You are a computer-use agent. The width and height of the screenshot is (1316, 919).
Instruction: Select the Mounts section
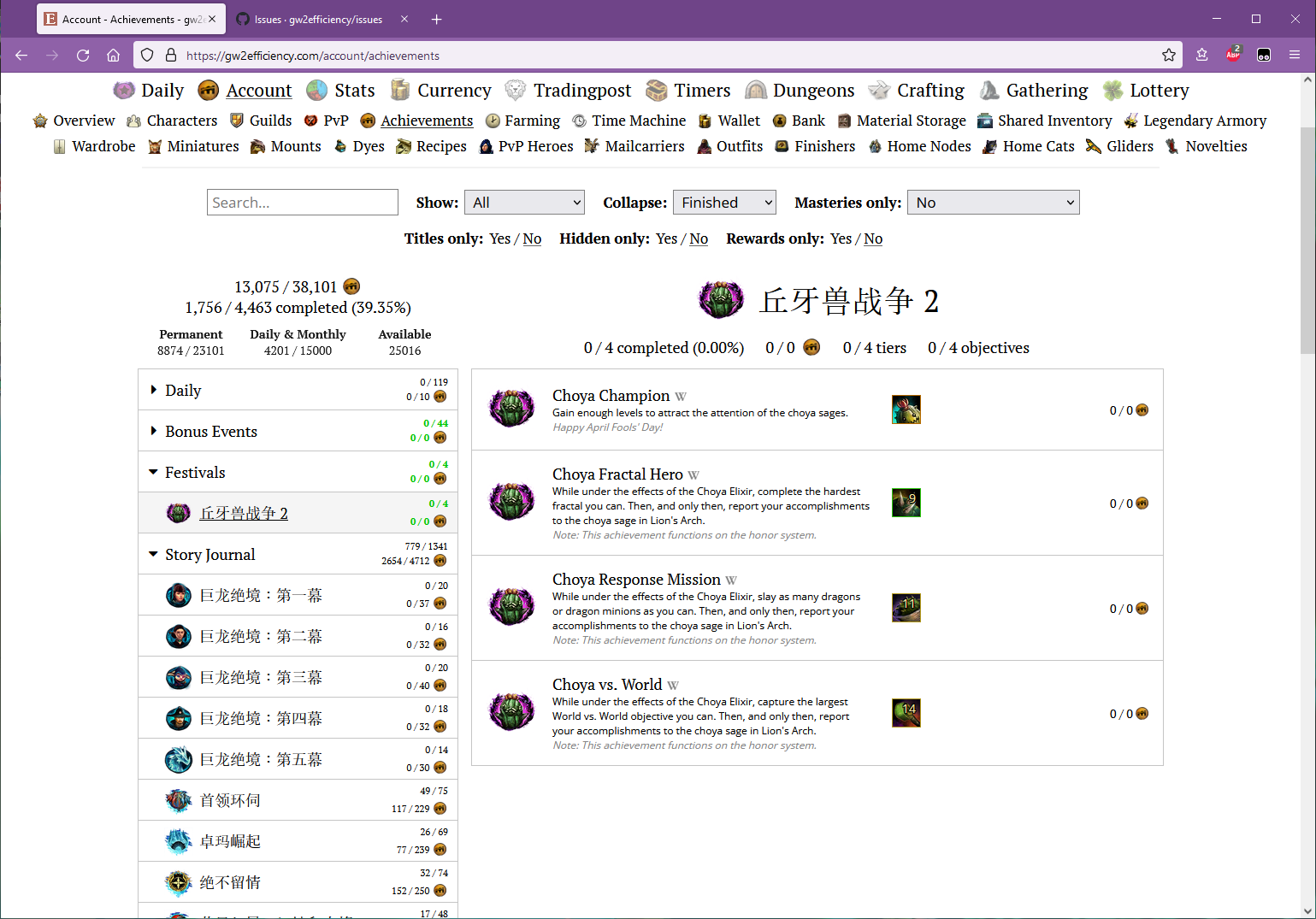pos(295,146)
